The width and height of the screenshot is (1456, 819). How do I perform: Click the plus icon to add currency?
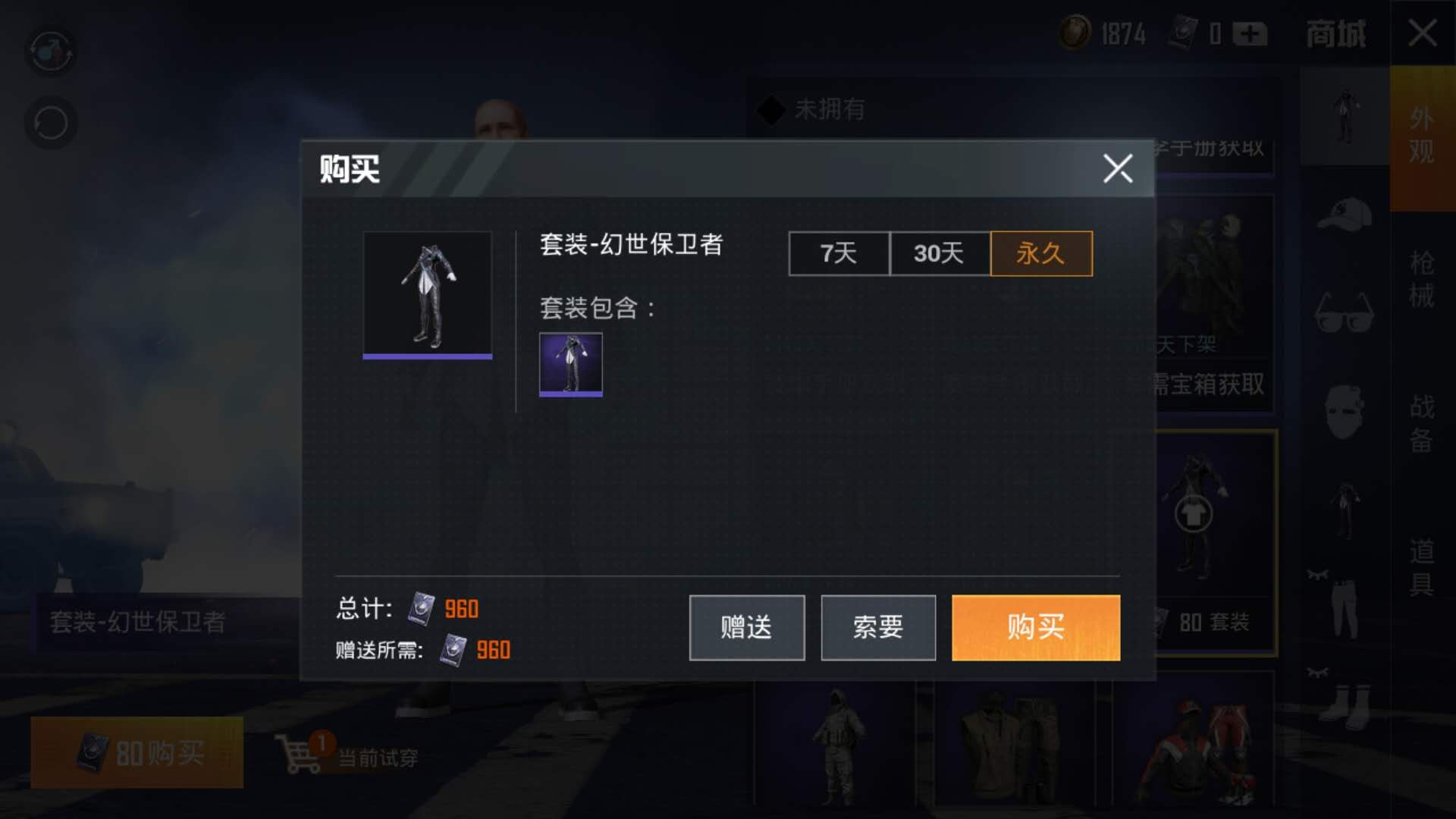(1250, 34)
